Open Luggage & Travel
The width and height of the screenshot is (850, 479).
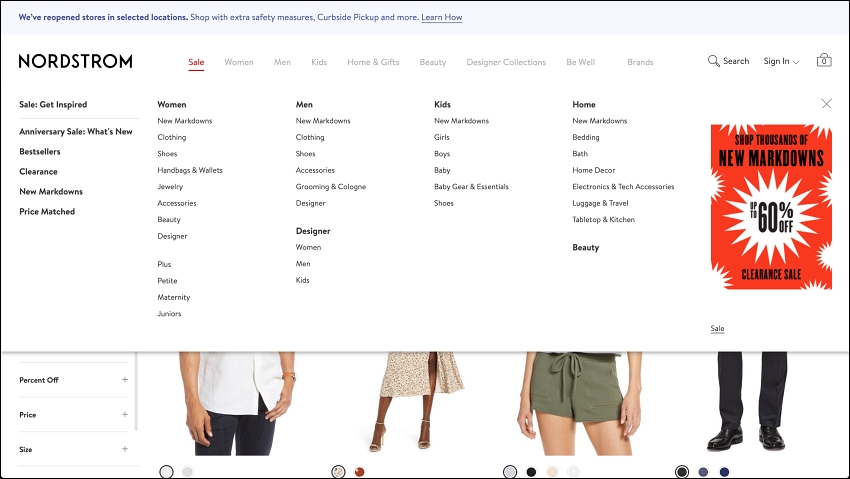[601, 203]
